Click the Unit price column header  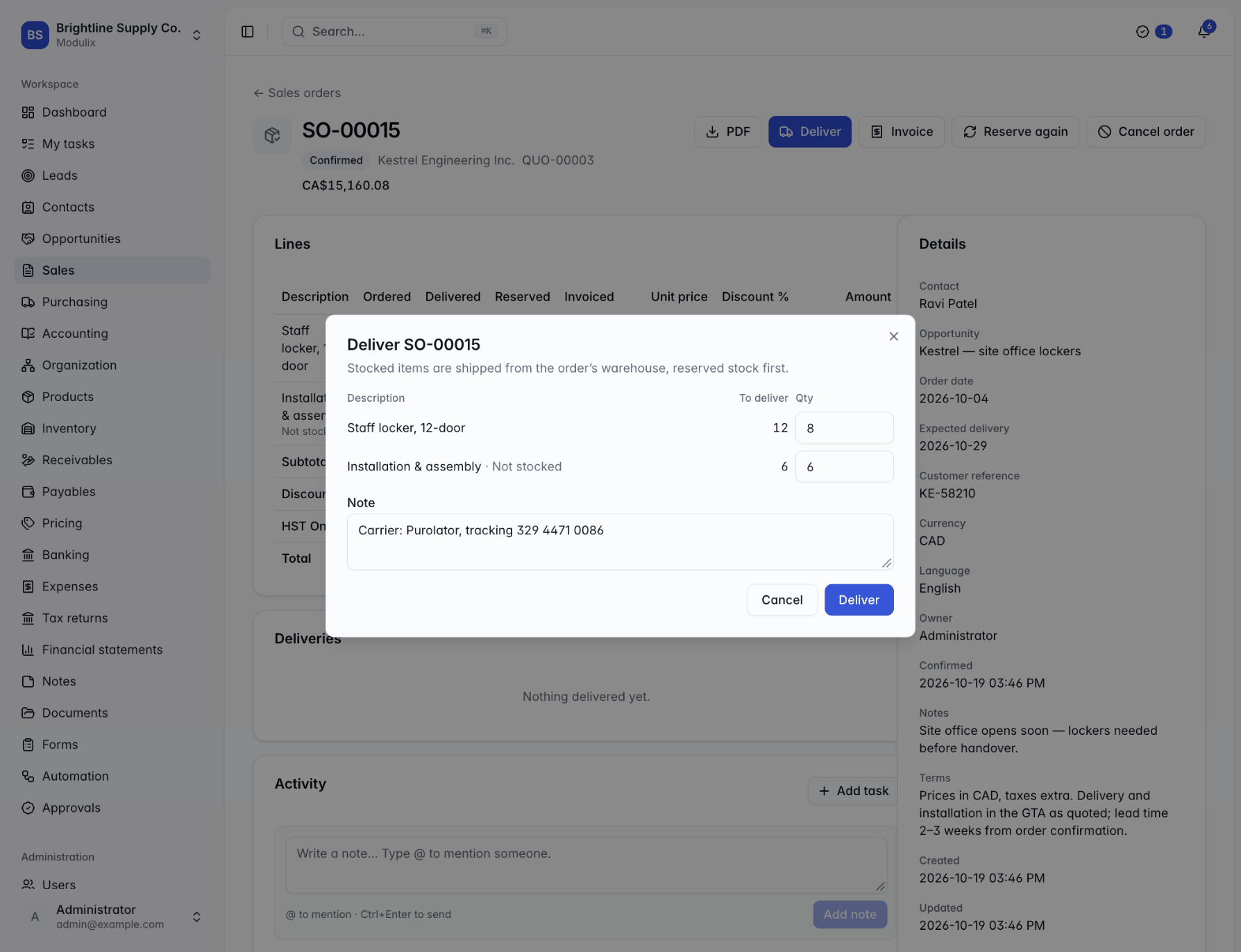pos(679,297)
